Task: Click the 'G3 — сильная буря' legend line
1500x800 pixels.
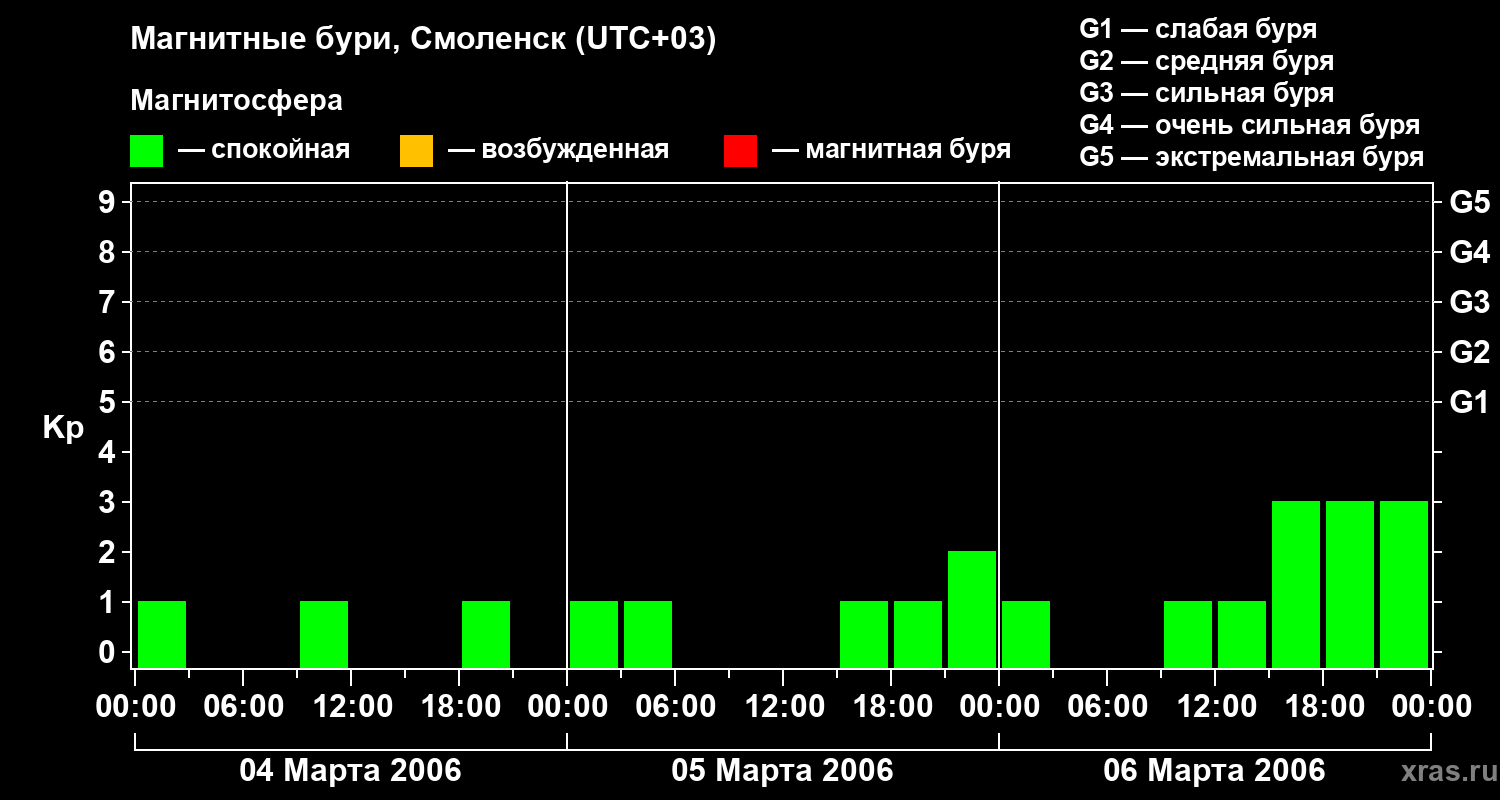Action: pos(1206,93)
